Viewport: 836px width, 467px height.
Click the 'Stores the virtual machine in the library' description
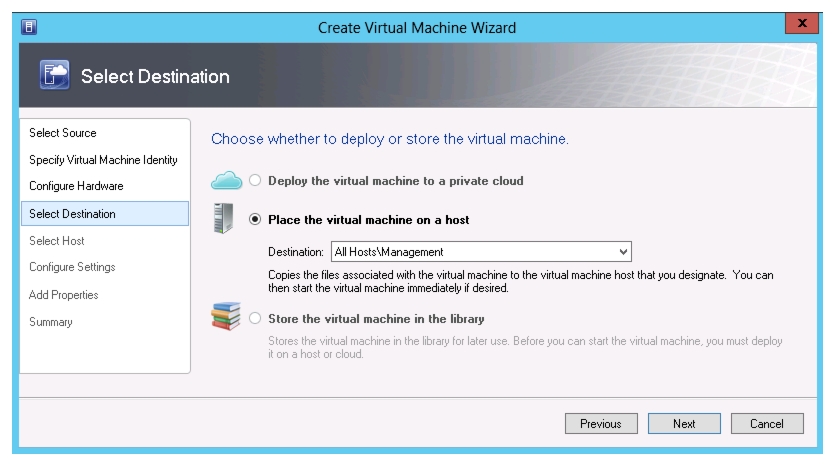525,348
